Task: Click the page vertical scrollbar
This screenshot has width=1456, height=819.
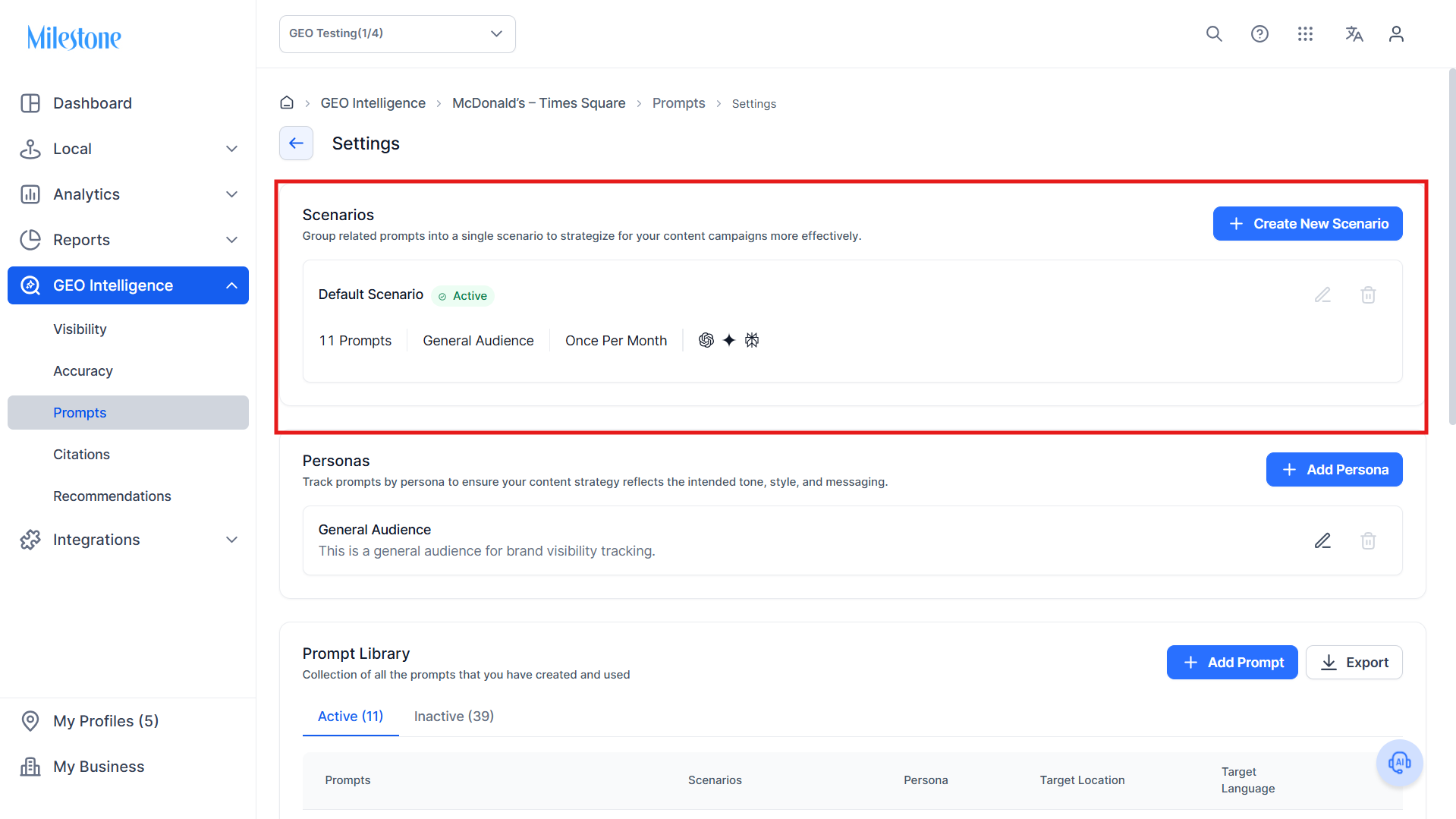Action: point(1452,247)
